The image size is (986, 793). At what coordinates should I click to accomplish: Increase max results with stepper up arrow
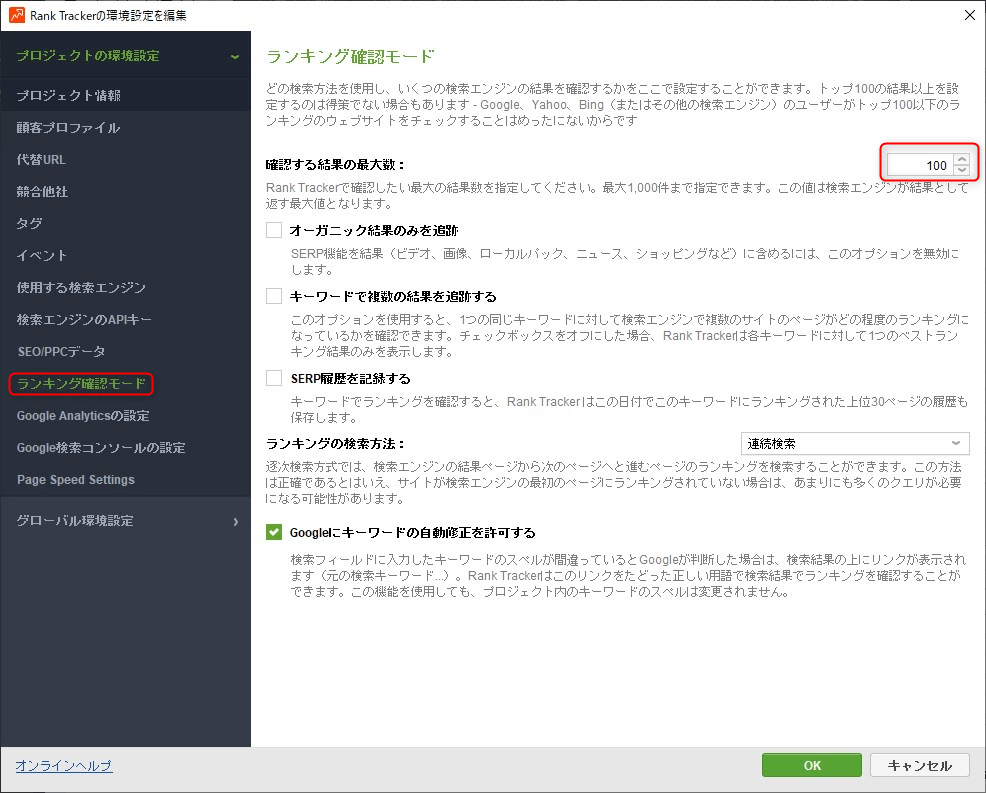[961, 159]
